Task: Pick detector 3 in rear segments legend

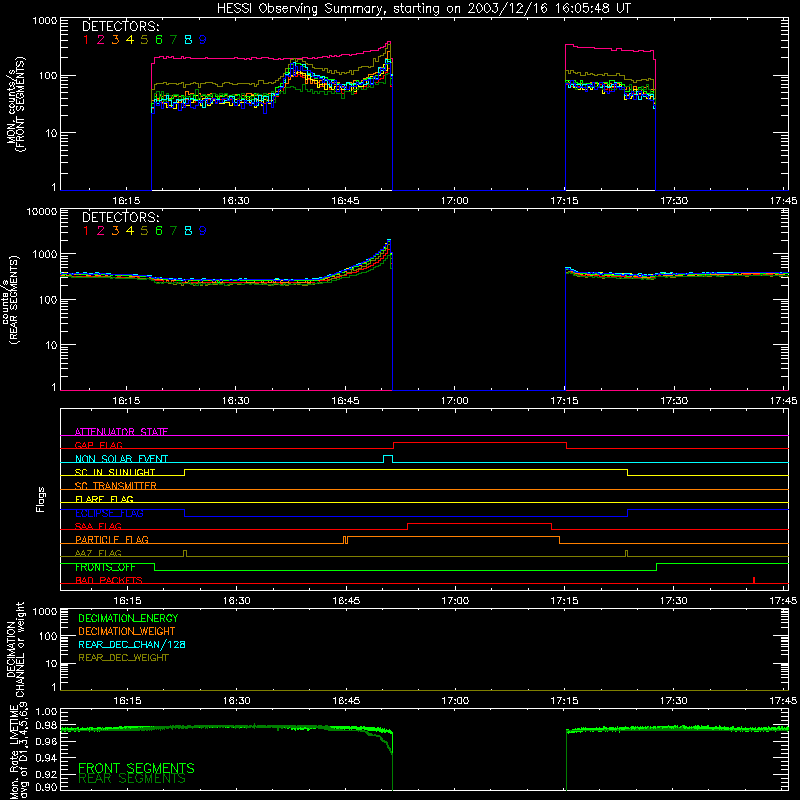Action: tap(115, 231)
